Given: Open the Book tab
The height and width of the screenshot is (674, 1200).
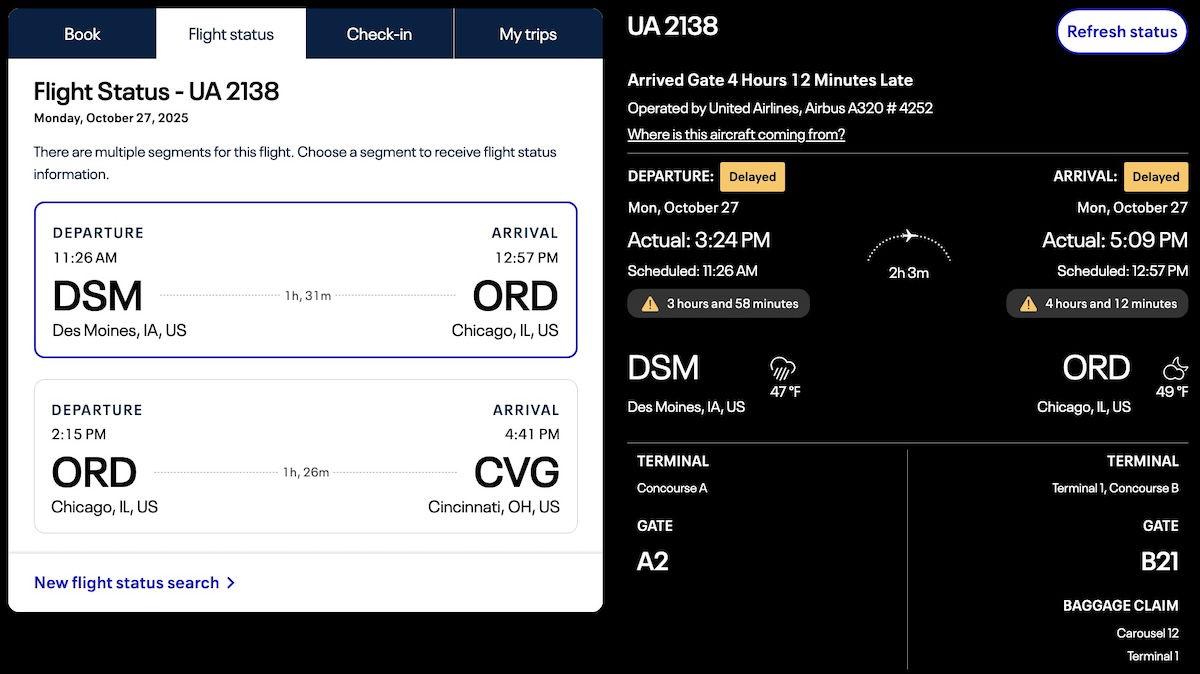Looking at the screenshot, I should click(82, 34).
